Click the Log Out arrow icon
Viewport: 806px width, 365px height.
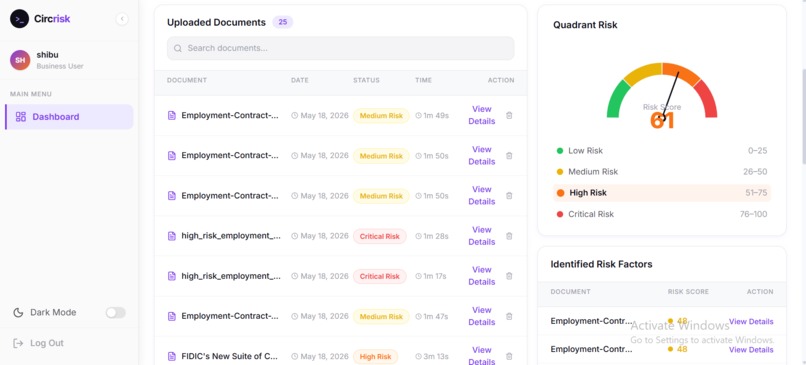(x=18, y=343)
